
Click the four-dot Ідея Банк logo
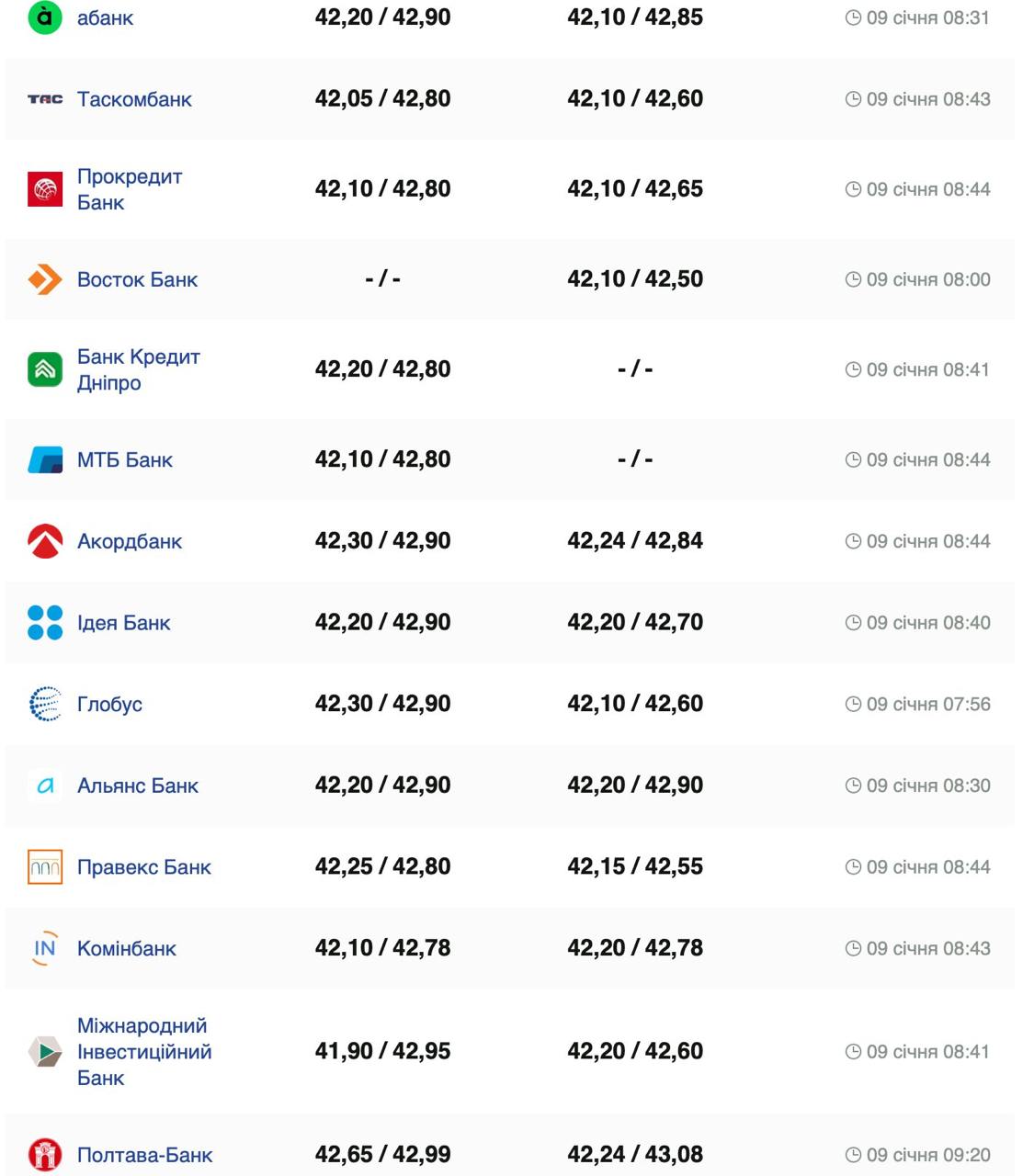click(x=45, y=623)
